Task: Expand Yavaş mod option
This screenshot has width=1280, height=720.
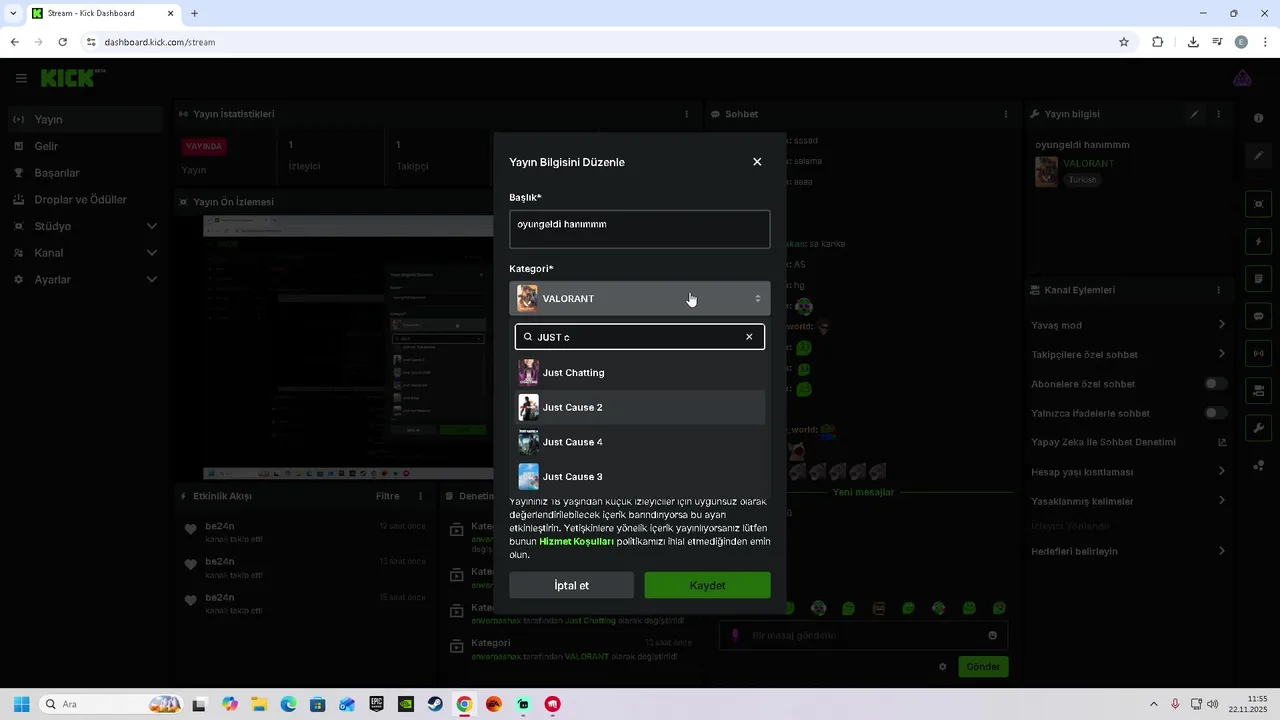Action: (x=1128, y=325)
